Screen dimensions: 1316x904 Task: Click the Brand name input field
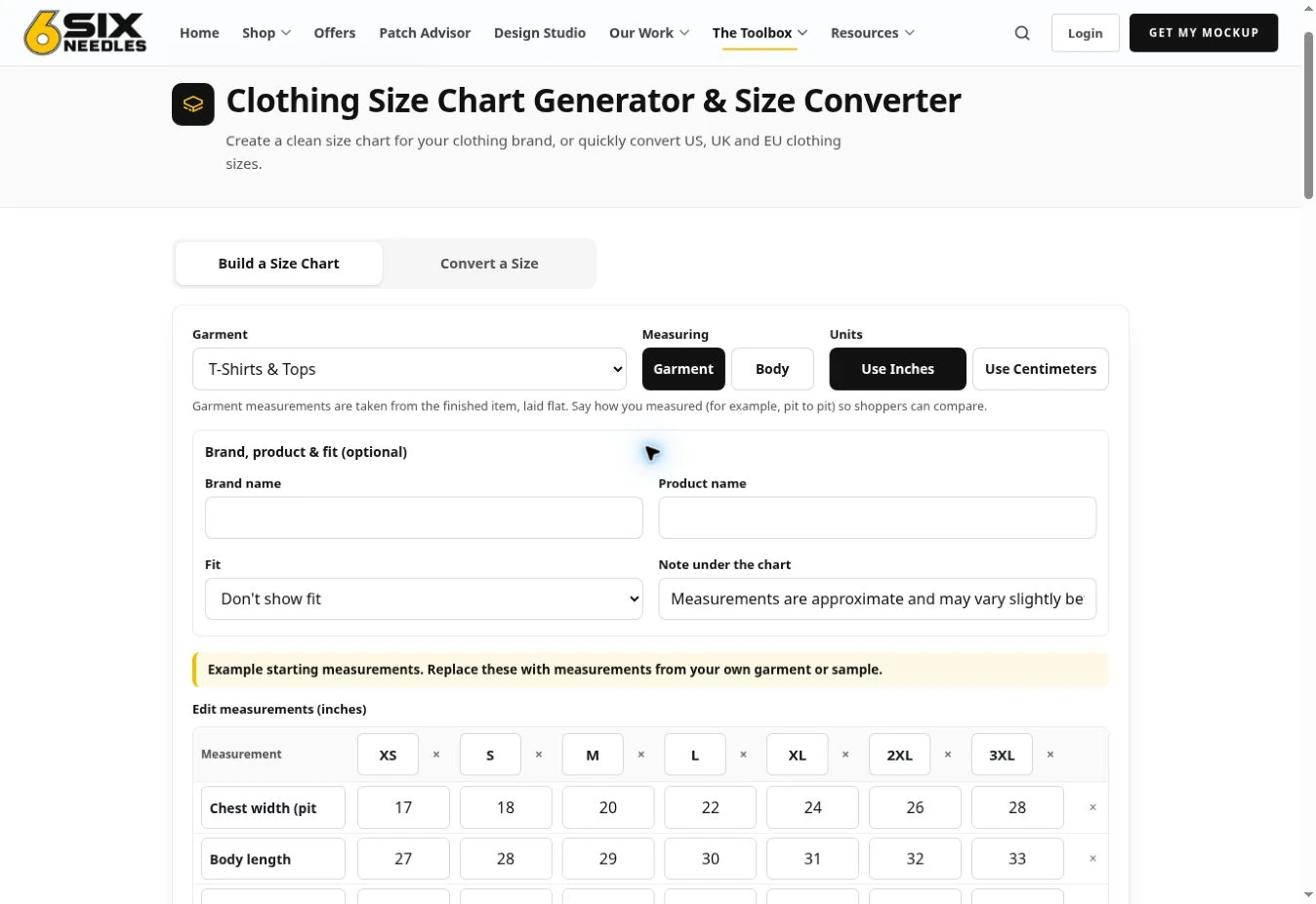click(424, 518)
